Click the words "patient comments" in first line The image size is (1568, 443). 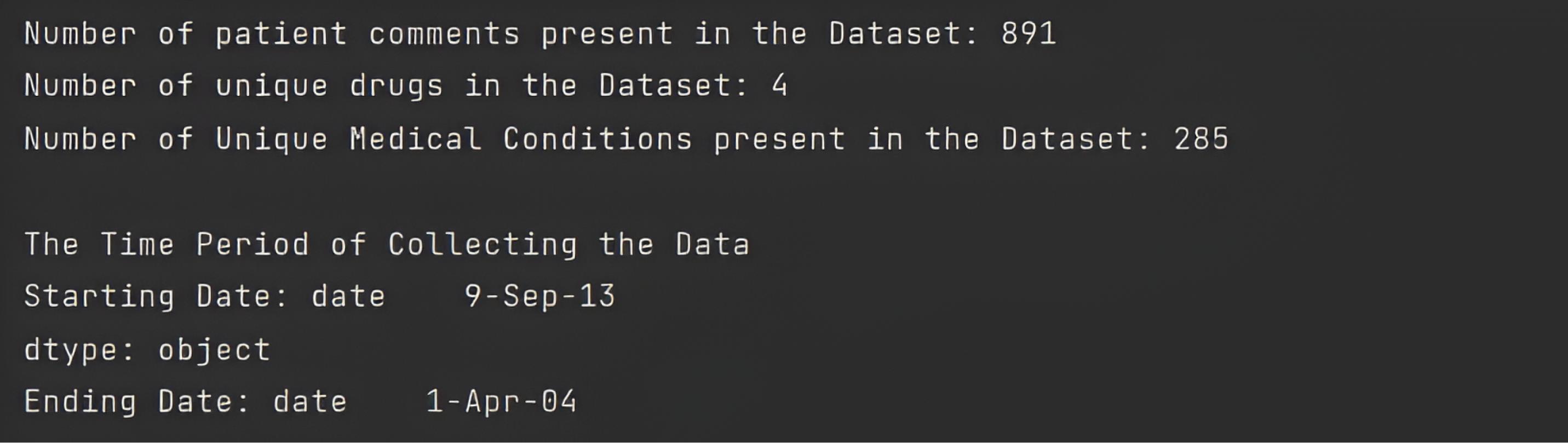367,33
